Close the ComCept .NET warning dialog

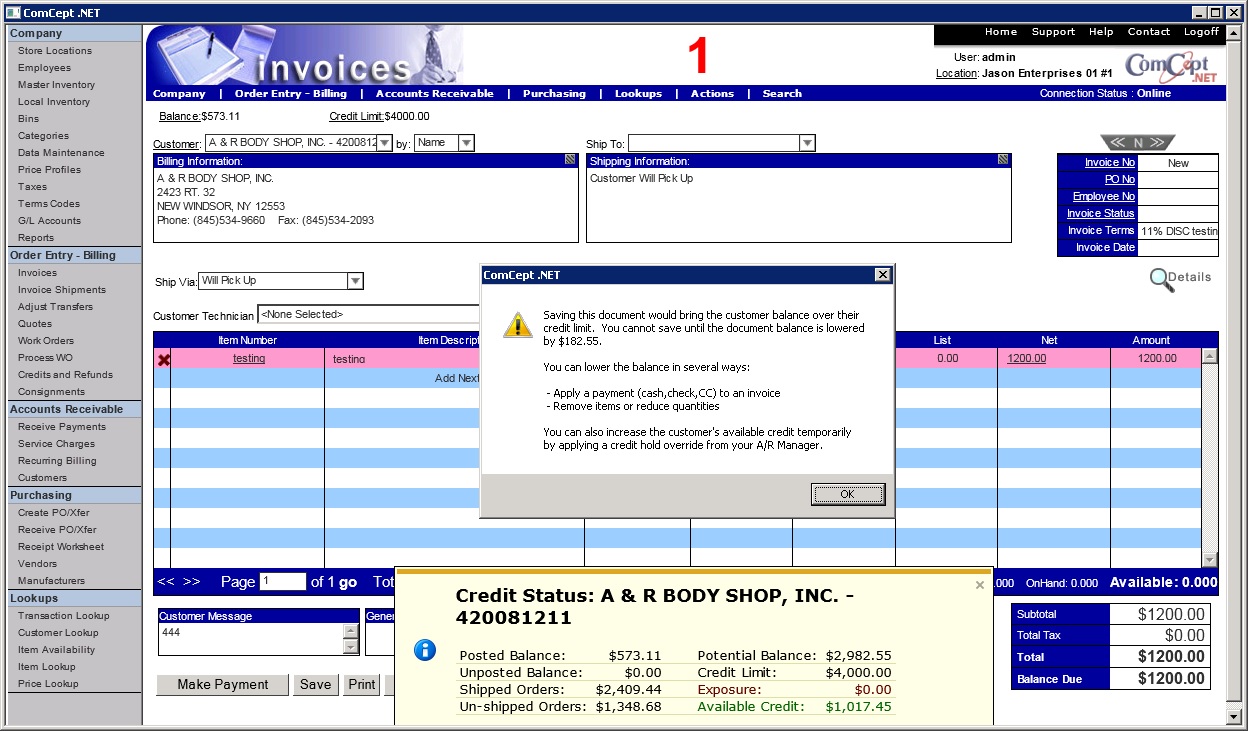[x=882, y=275]
